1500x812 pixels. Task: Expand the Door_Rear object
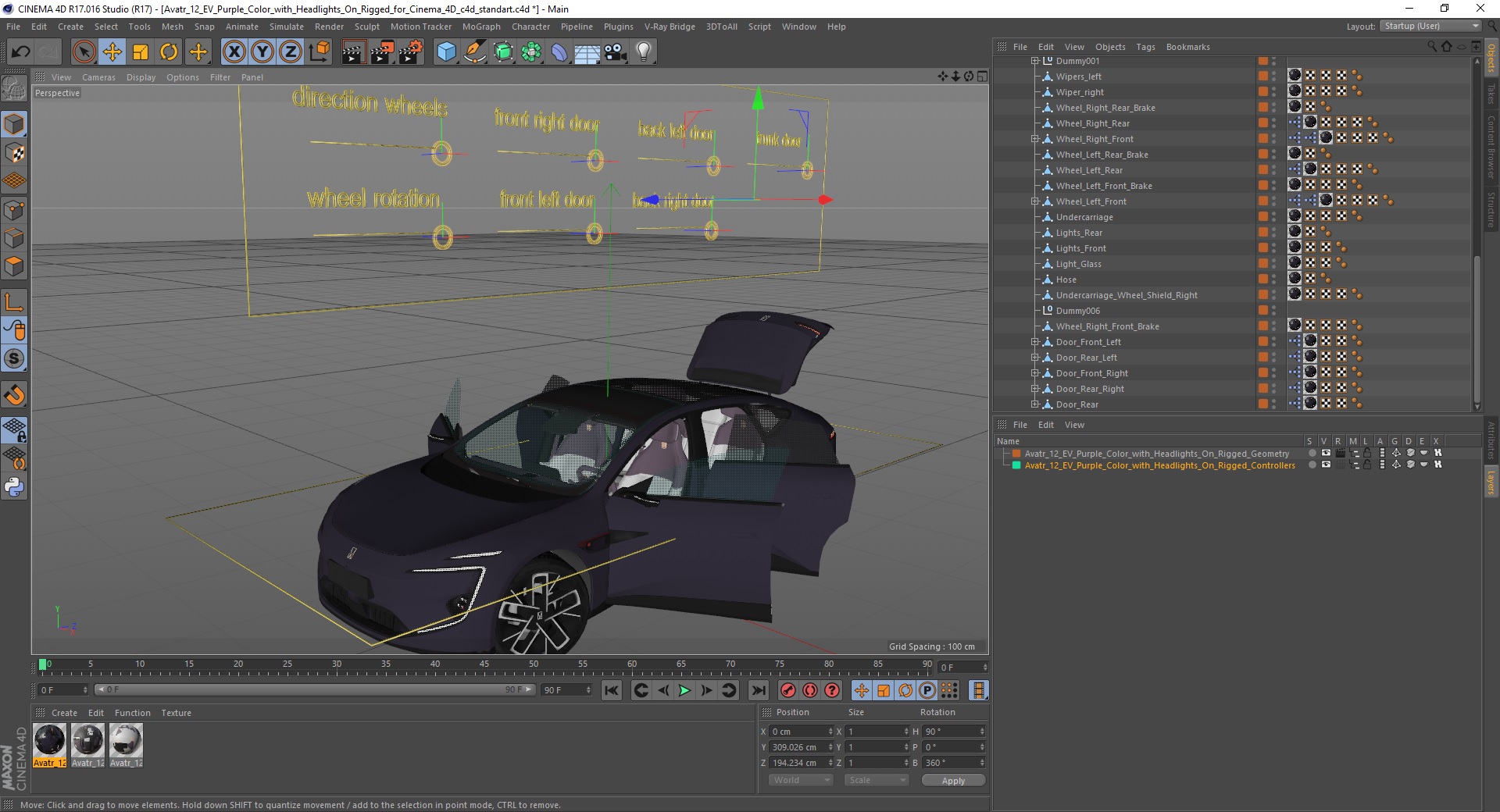[x=1034, y=404]
